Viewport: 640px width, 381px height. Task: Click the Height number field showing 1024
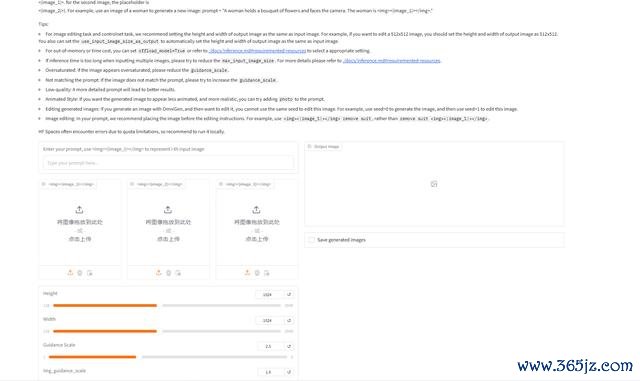point(269,294)
